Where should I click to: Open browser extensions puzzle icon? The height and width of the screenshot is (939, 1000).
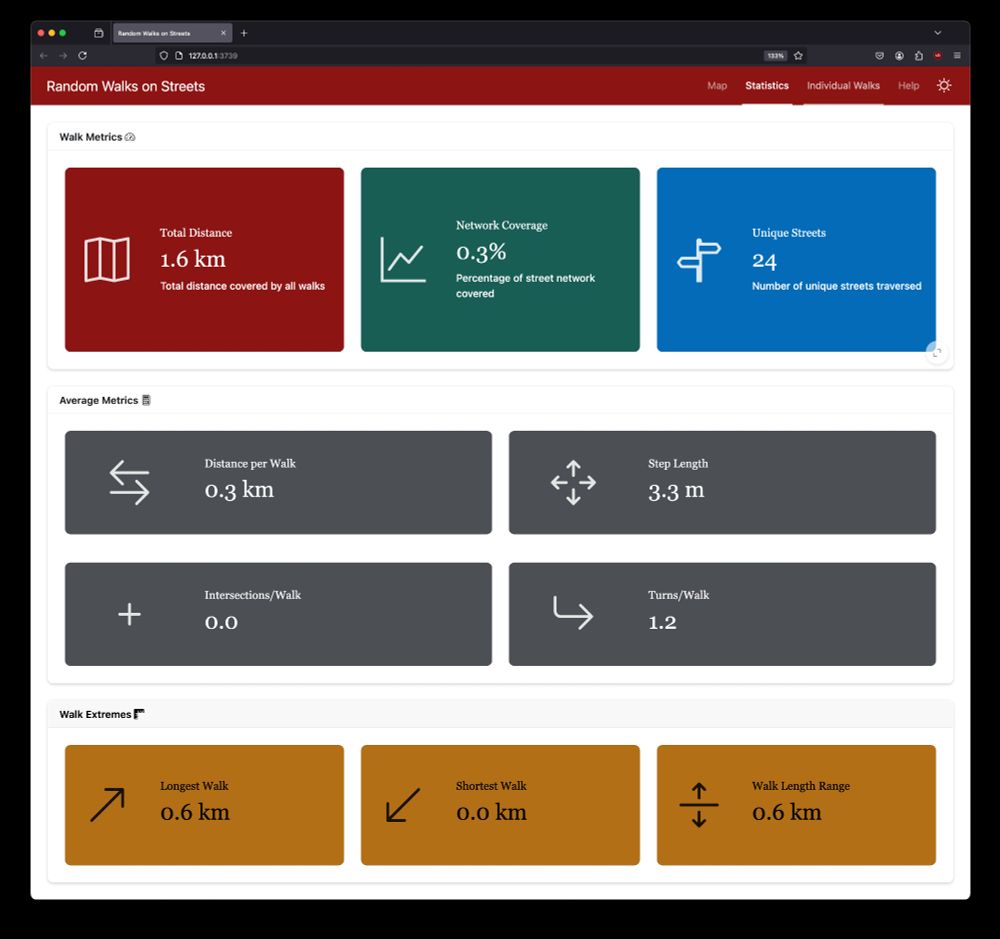click(918, 55)
